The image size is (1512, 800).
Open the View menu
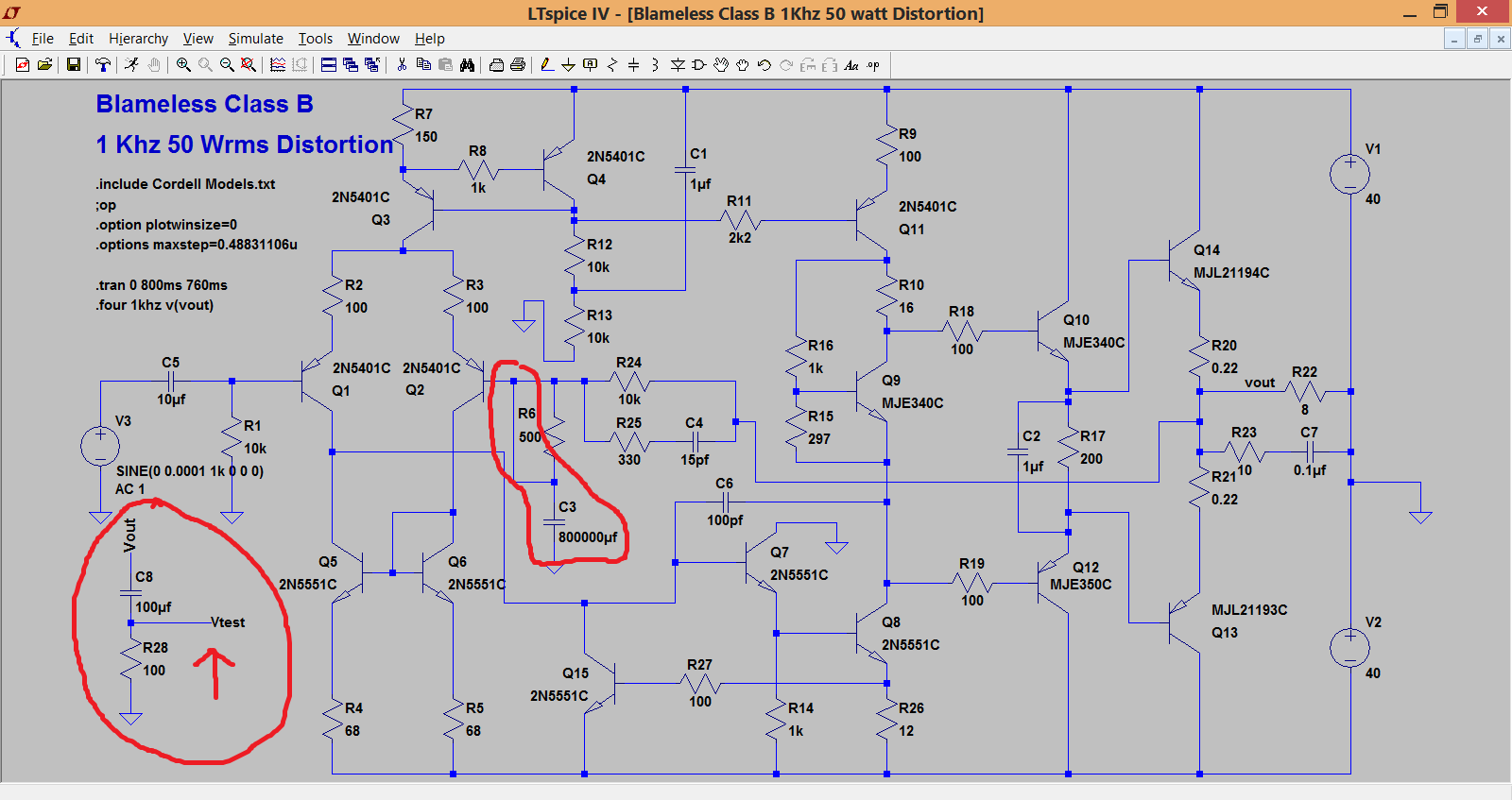click(198, 39)
